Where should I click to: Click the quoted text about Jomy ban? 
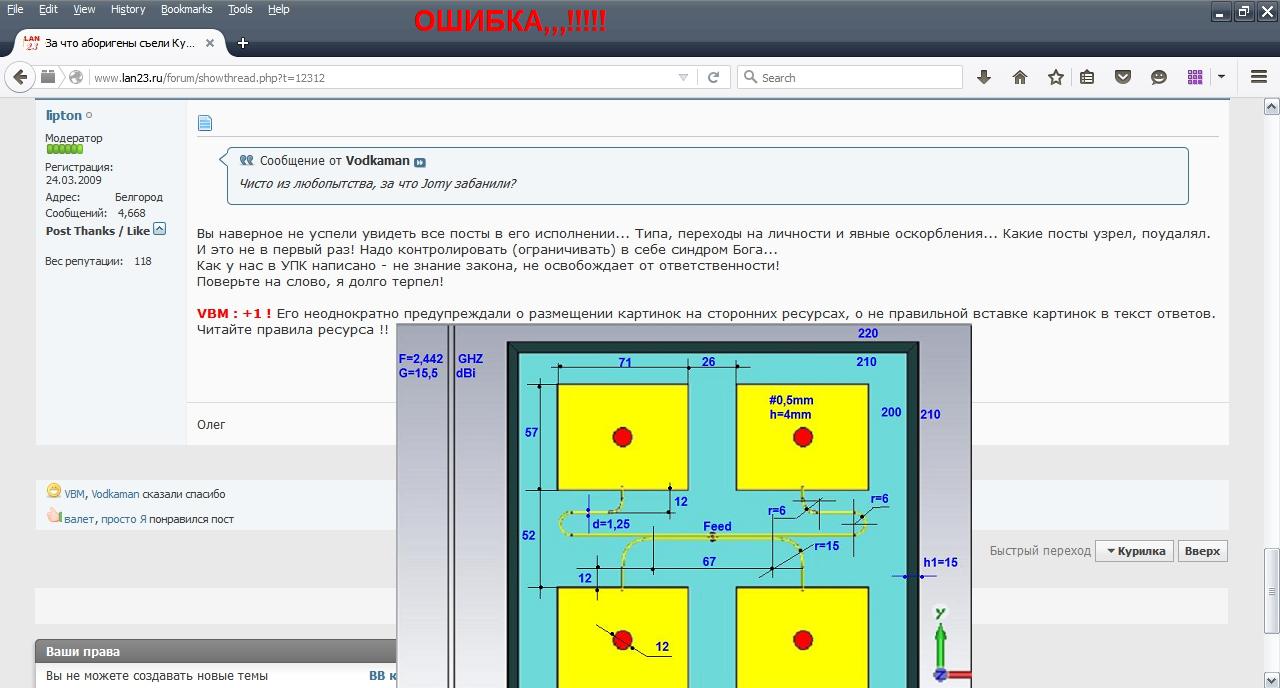click(x=377, y=184)
